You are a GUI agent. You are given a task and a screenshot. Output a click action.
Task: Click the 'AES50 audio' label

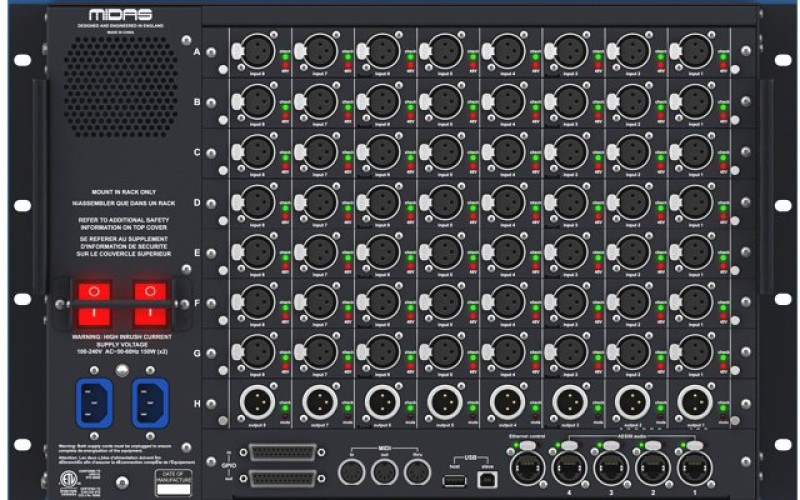[x=632, y=436]
